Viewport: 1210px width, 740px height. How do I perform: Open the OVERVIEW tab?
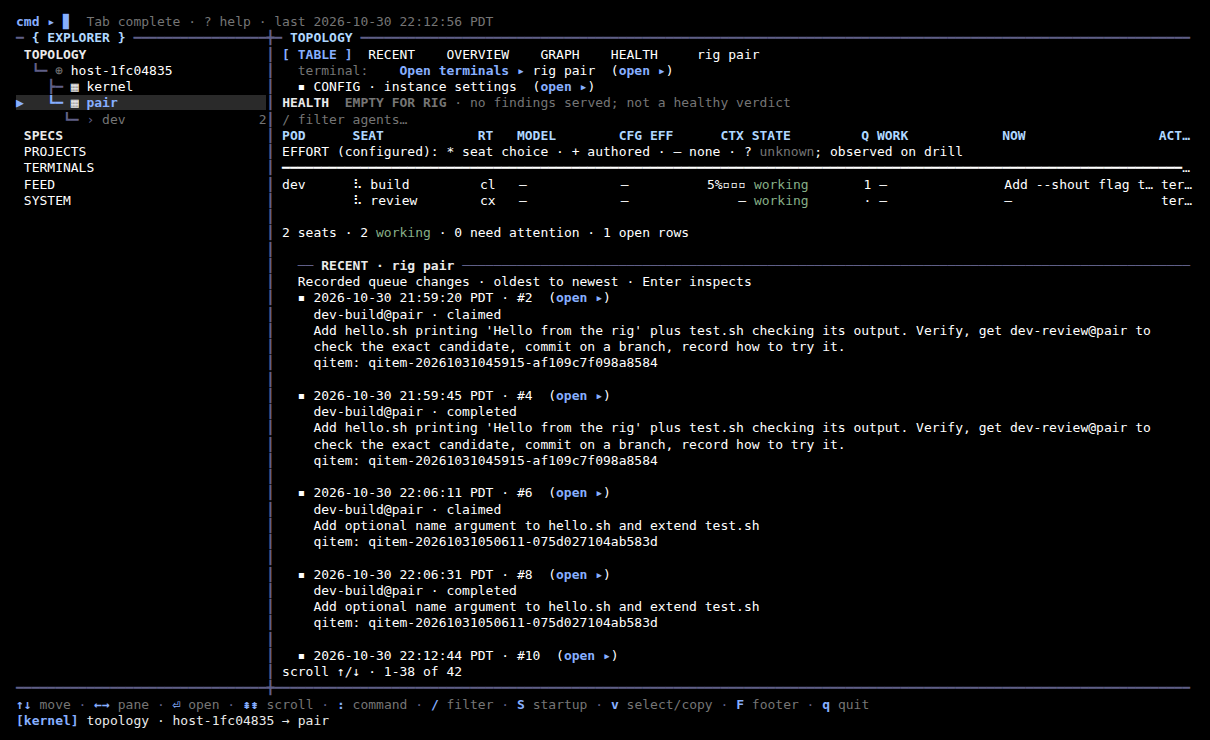[477, 55]
